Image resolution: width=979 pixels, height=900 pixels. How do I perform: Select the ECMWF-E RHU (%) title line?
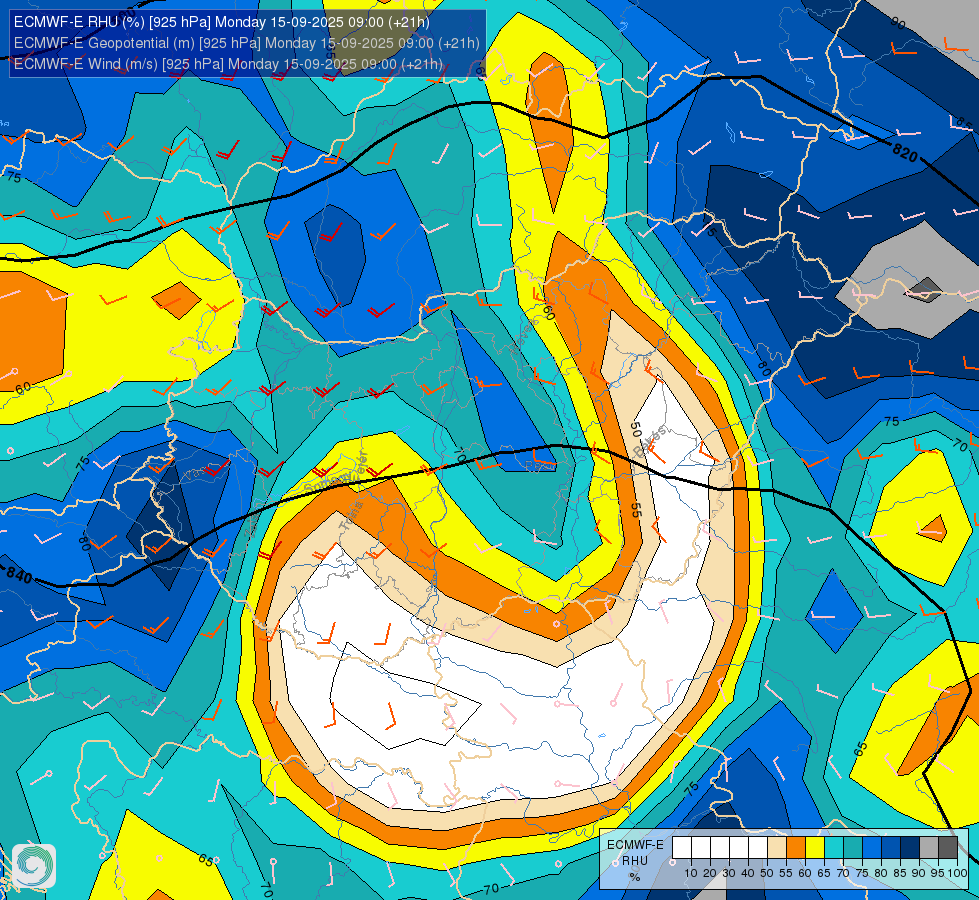point(222,22)
